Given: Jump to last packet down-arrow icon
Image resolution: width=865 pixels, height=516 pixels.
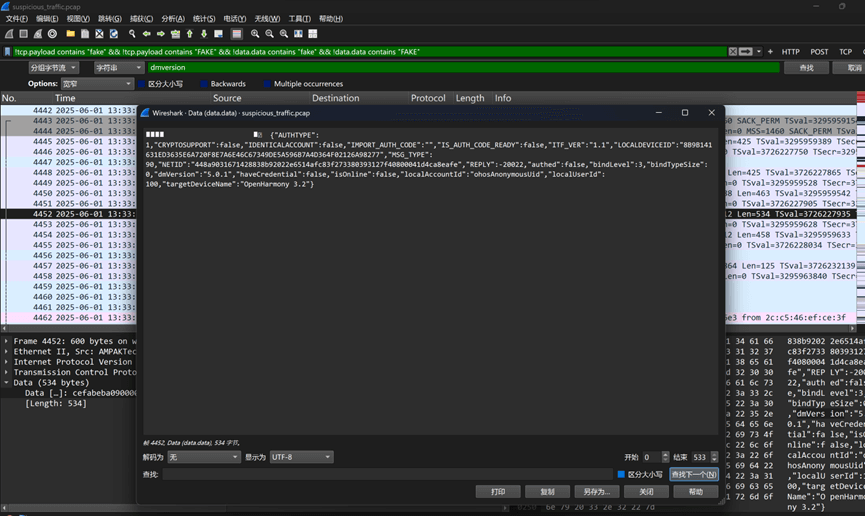Looking at the screenshot, I should coord(204,34).
